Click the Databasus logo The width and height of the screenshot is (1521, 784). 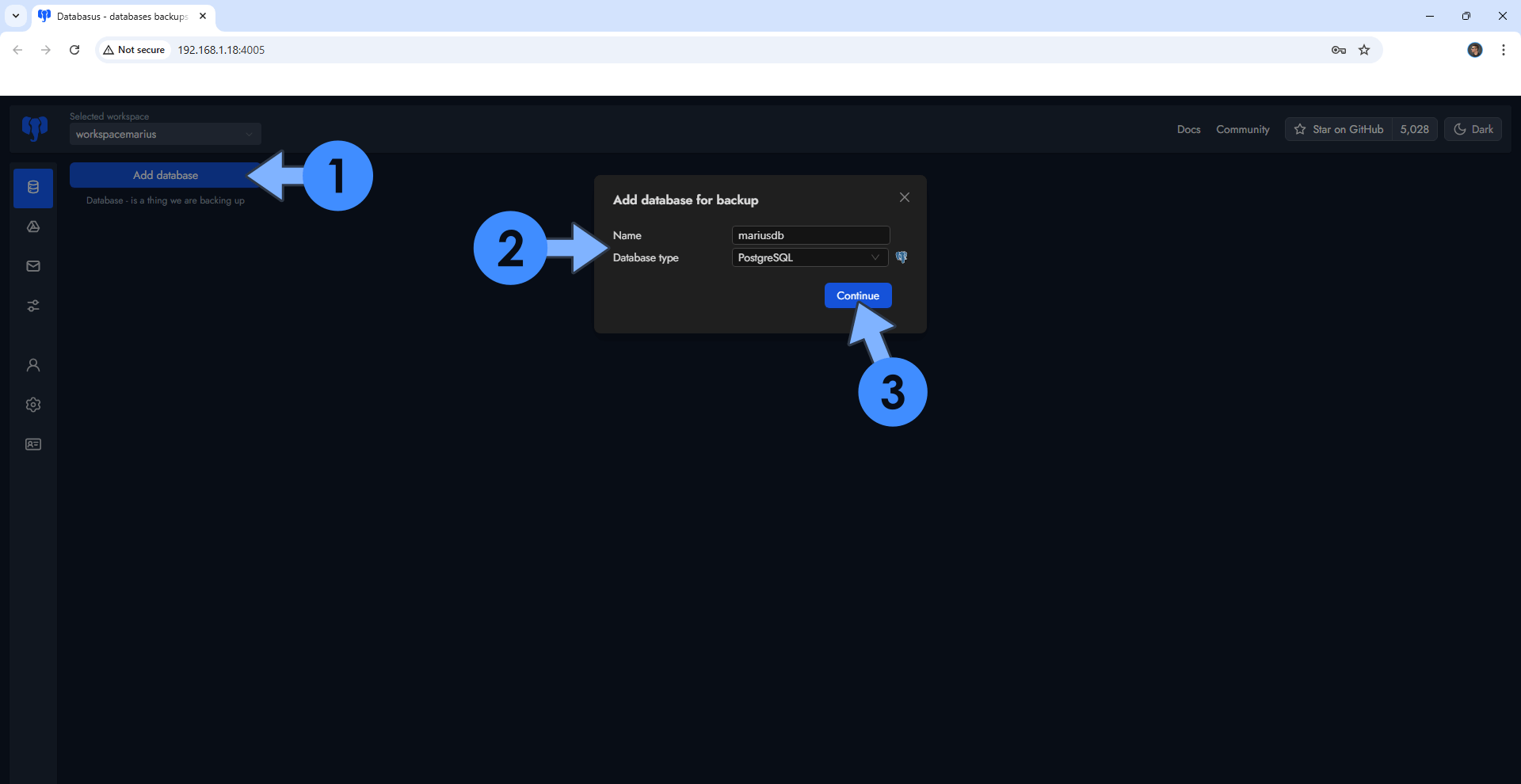35,127
